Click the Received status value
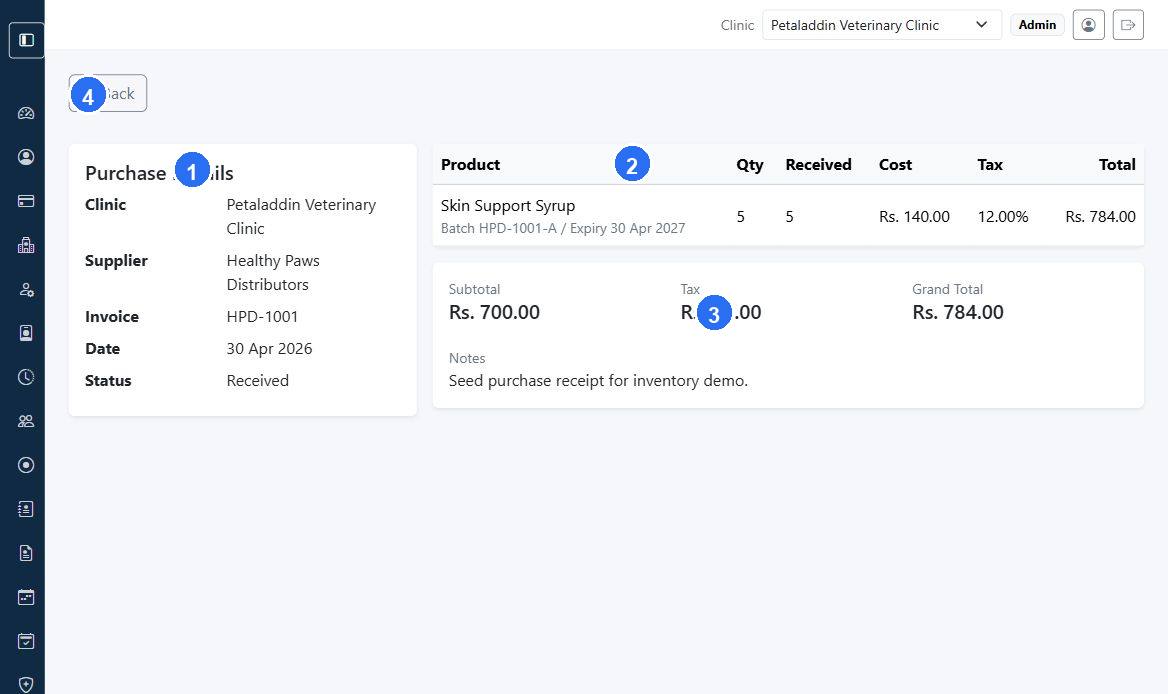 point(257,381)
